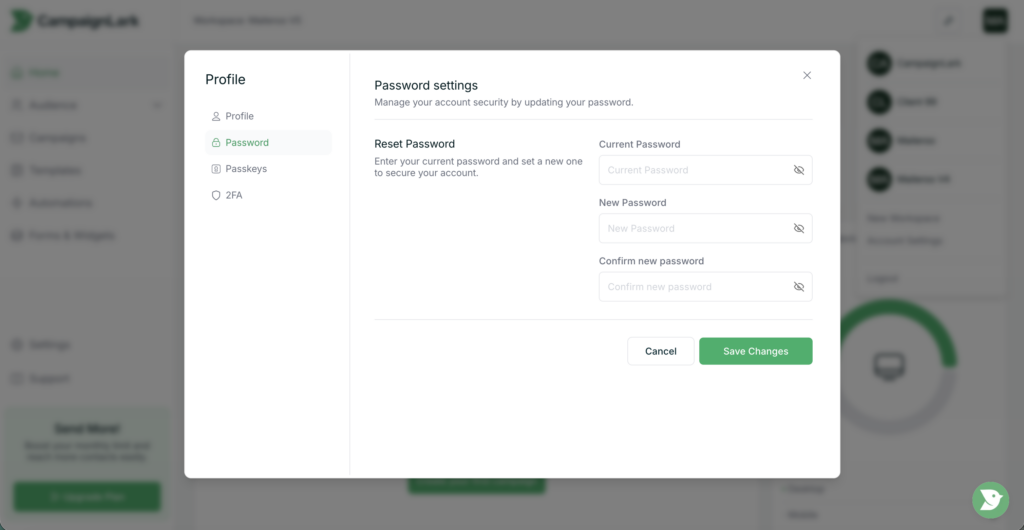This screenshot has height=530, width=1024.
Task: Open Settings in the left sidebar
Action: click(x=49, y=345)
